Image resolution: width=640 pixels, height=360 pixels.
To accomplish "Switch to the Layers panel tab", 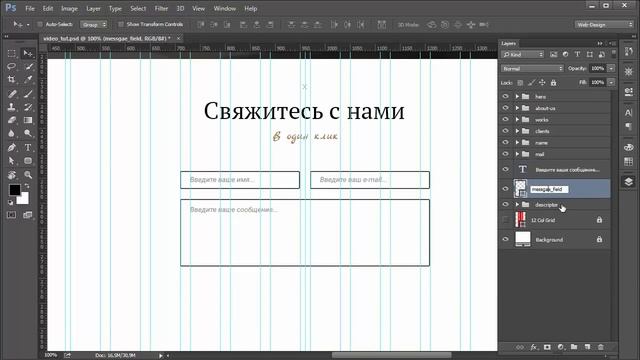I will (x=509, y=43).
